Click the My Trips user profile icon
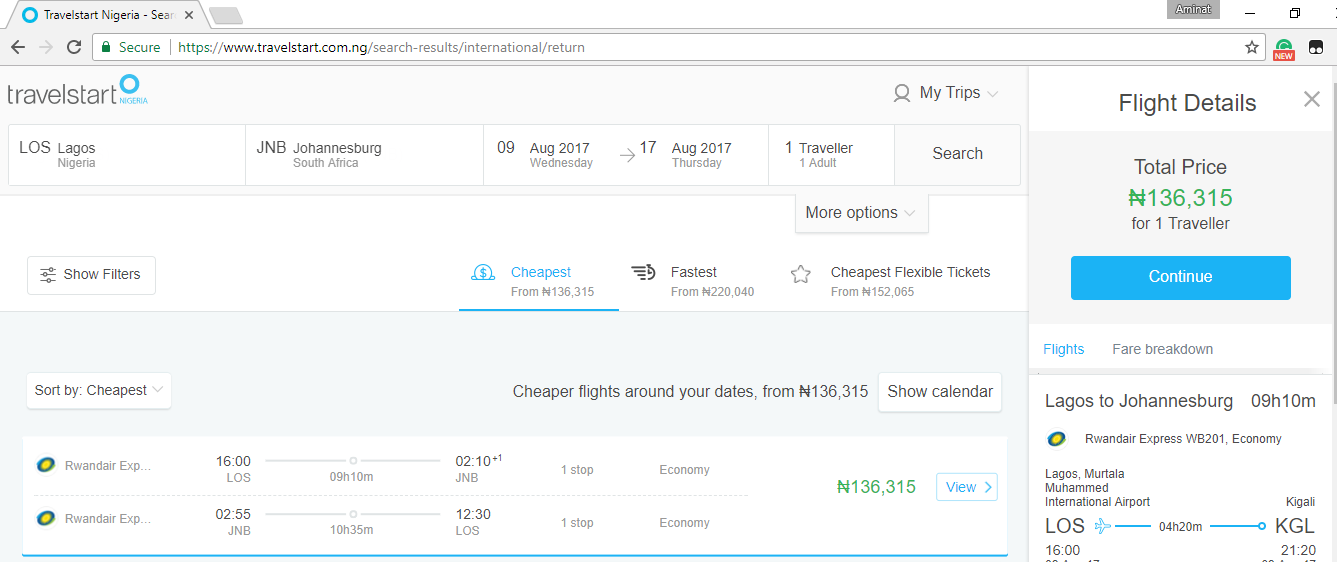 click(902, 93)
